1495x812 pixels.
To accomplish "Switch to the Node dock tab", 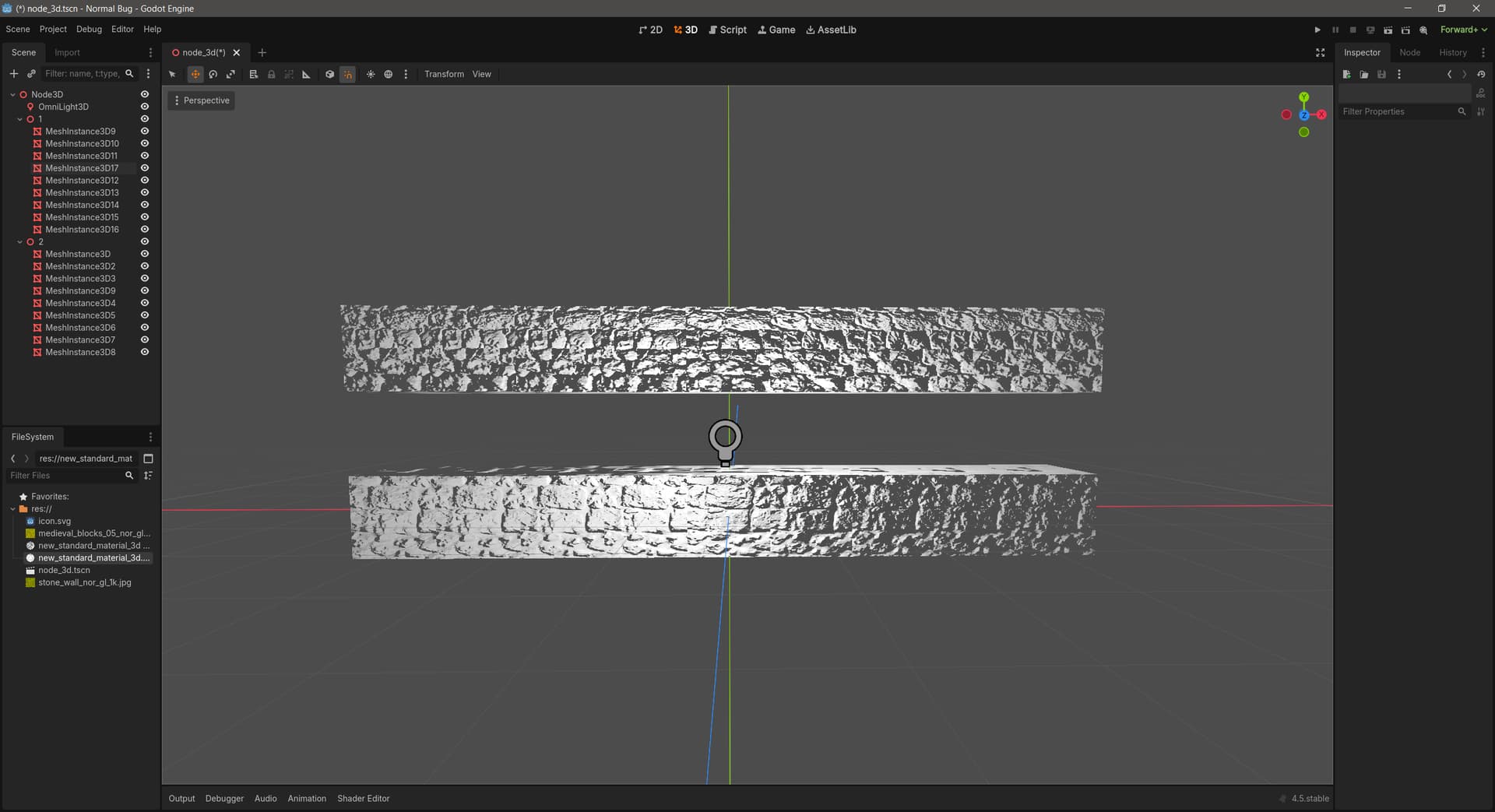I will click(1409, 53).
